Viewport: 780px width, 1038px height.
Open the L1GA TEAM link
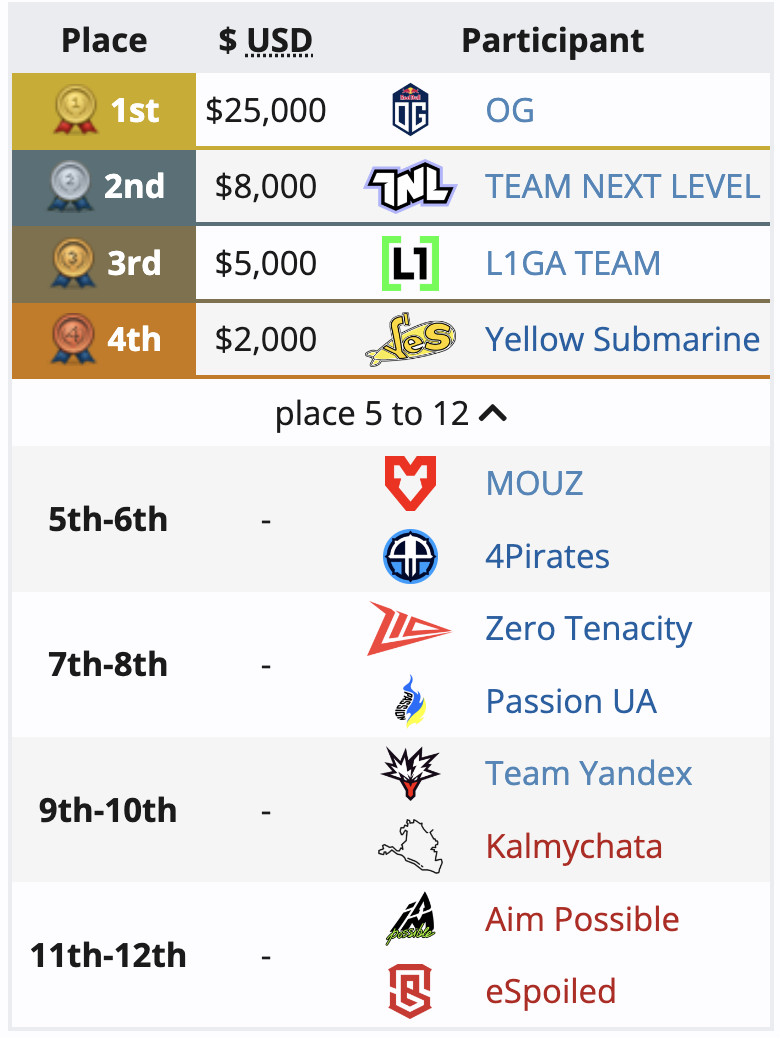click(573, 263)
